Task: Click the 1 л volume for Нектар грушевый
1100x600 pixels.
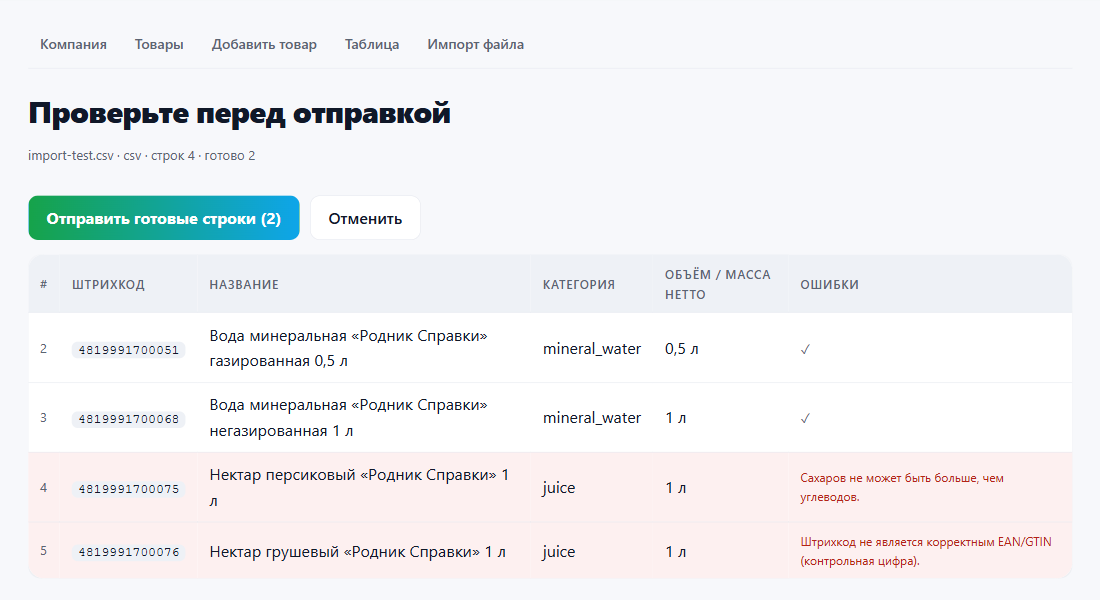Action: pyautogui.click(x=676, y=552)
